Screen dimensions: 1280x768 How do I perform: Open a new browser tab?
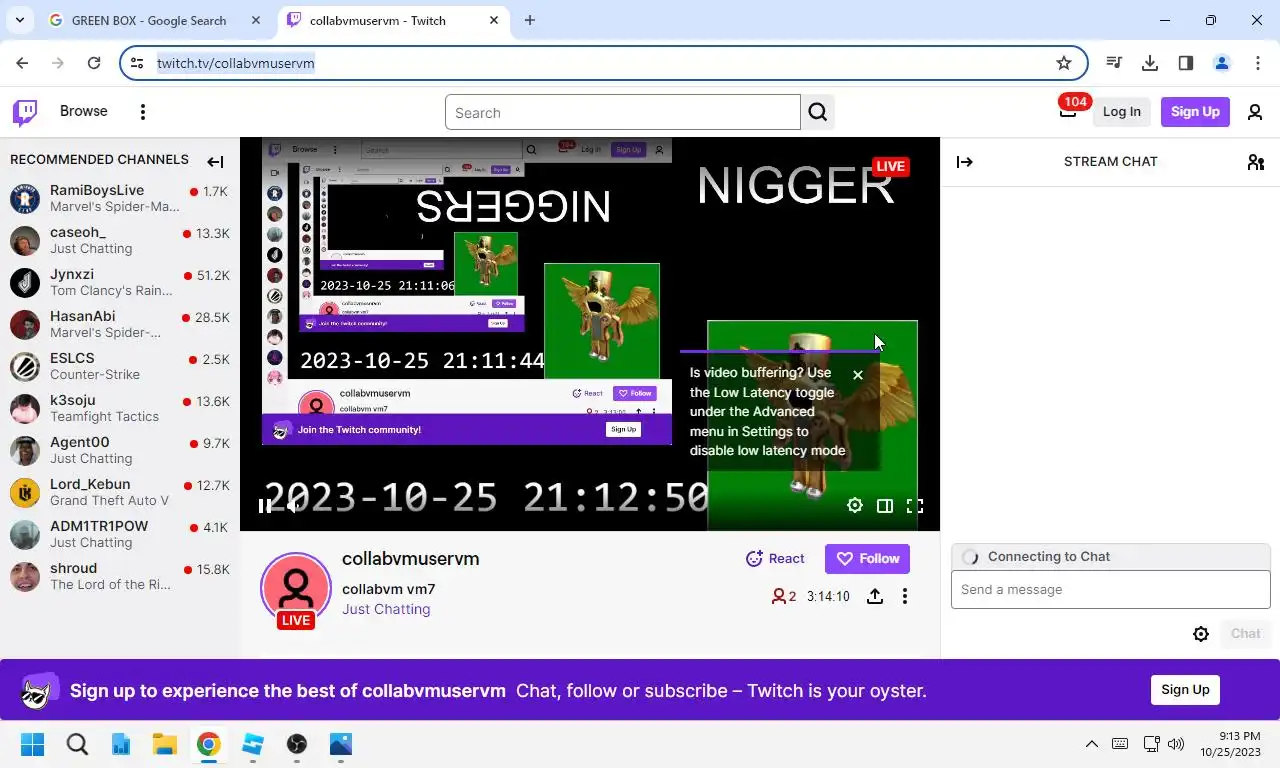[530, 20]
